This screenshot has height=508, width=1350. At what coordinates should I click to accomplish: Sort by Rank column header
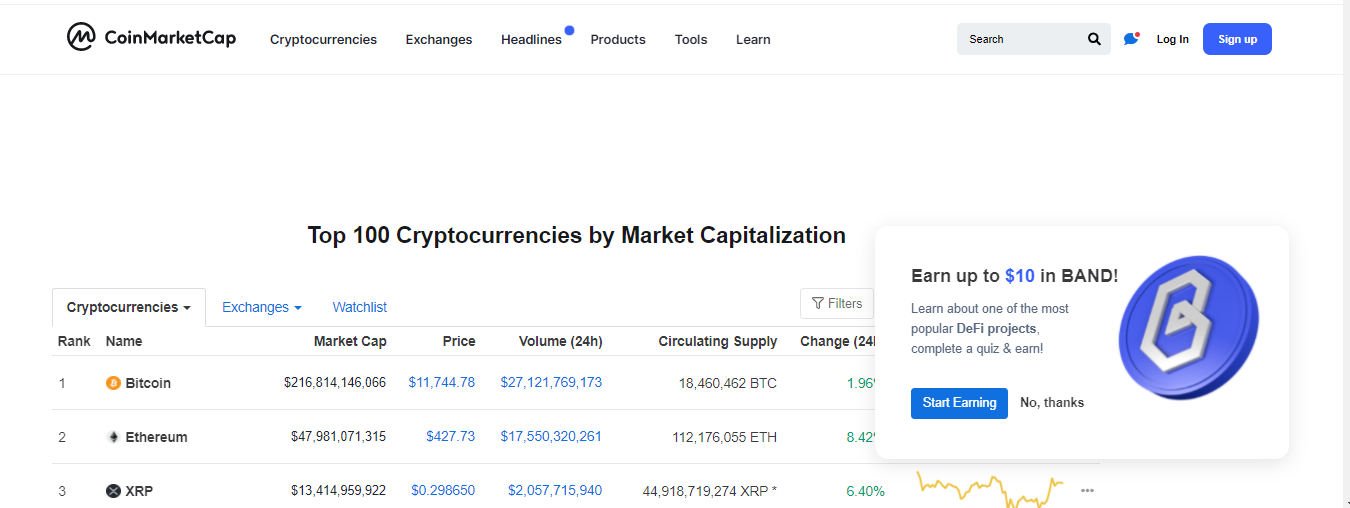click(74, 341)
